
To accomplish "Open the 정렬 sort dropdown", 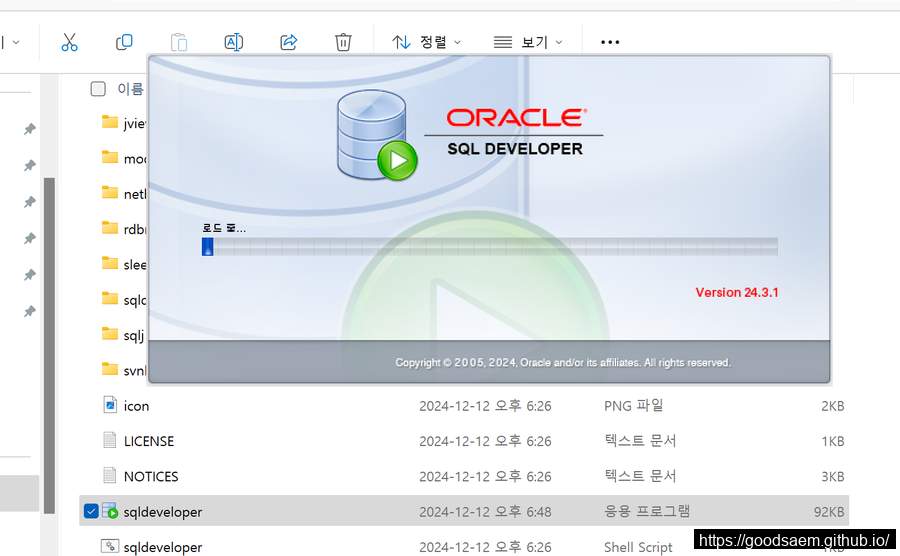I will (426, 42).
